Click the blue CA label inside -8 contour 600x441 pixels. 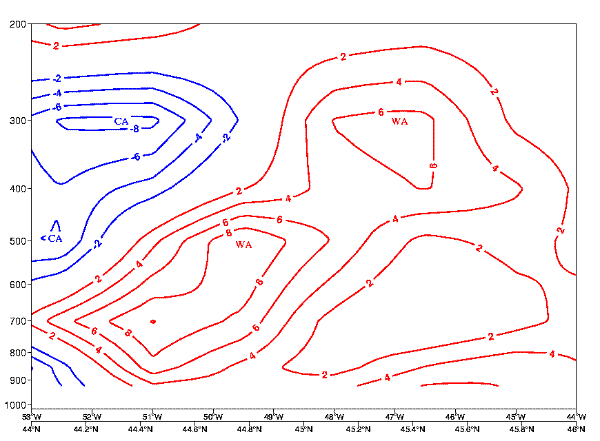point(121,121)
